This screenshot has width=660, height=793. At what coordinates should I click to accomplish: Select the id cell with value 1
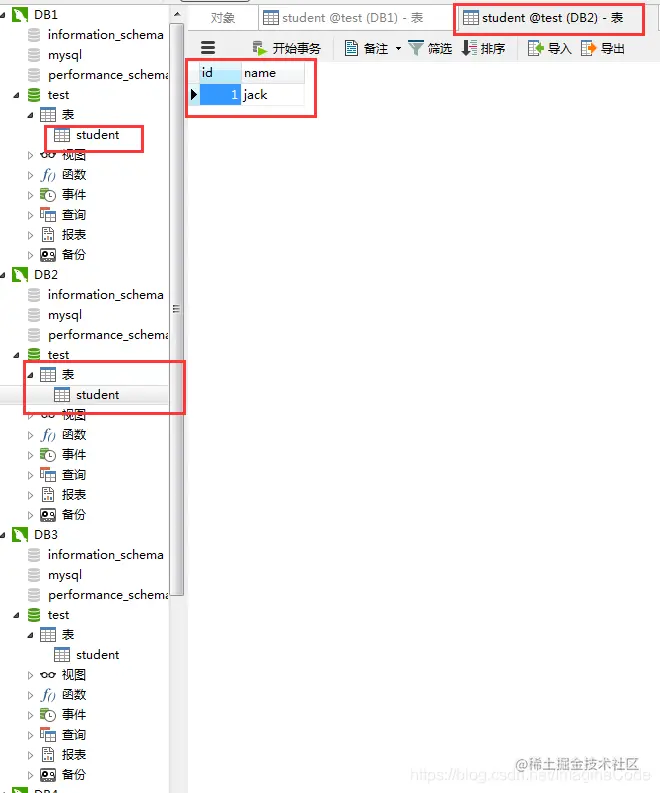(x=220, y=95)
